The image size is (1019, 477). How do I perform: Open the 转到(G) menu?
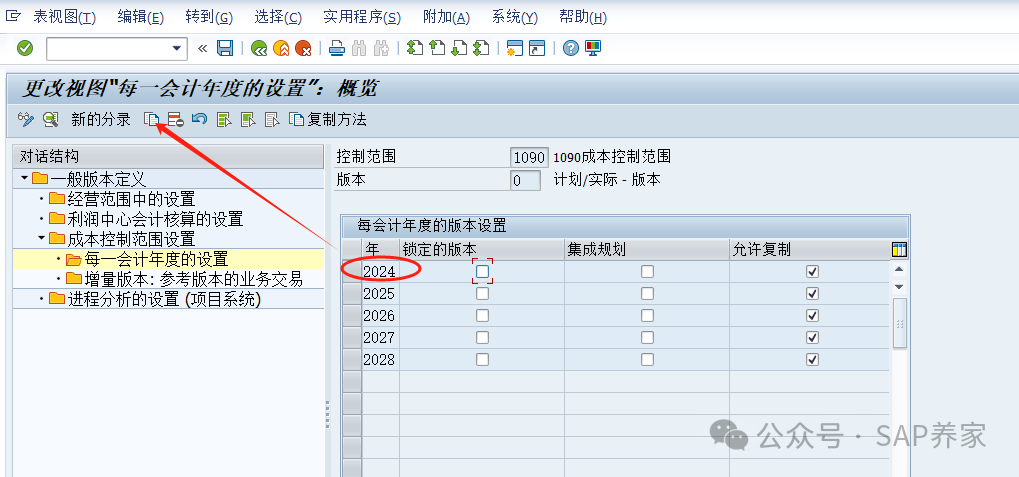(x=209, y=17)
